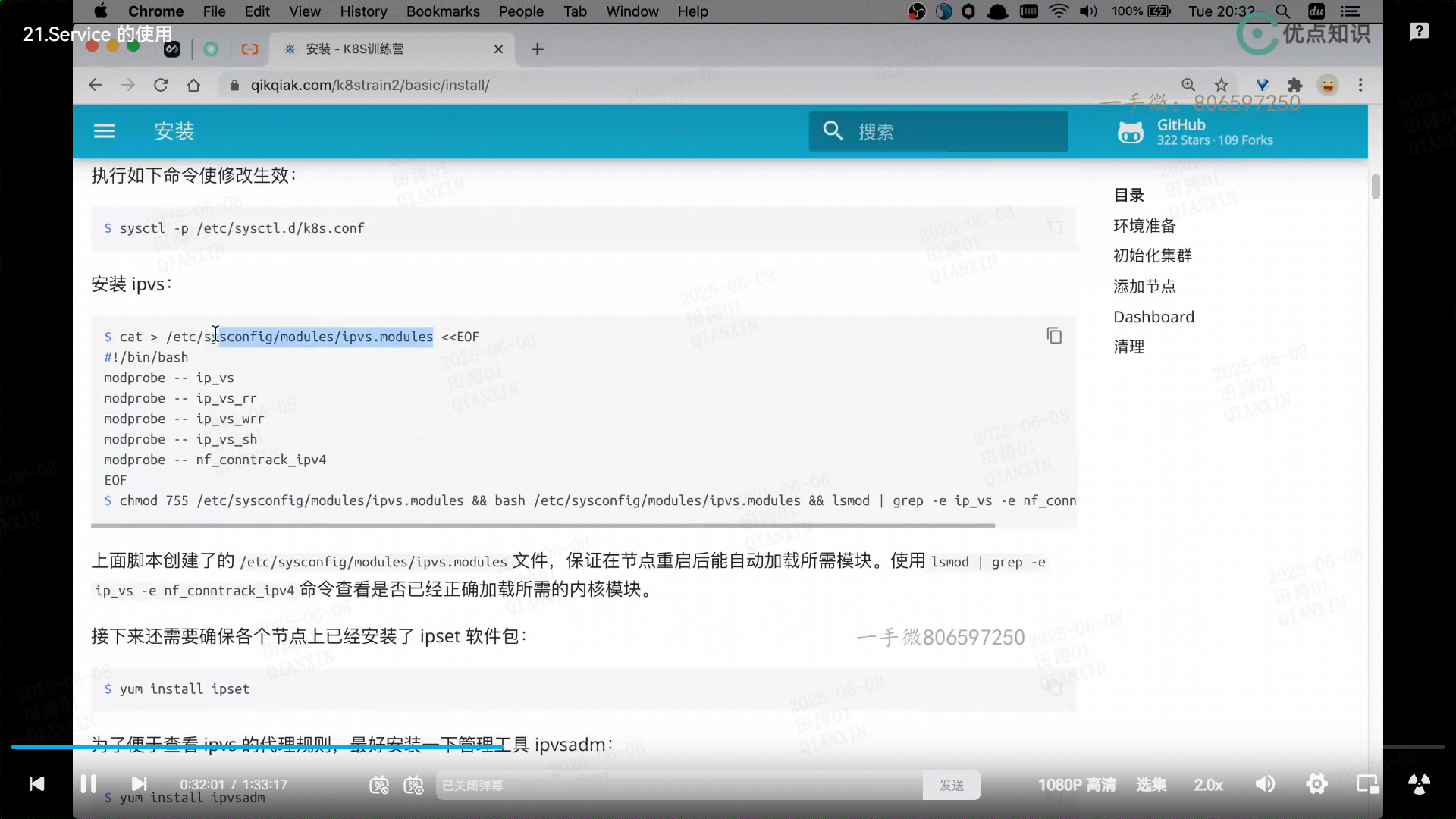Viewport: 1456px width, 819px height.
Task: Mute the video player volume
Action: 1265,784
